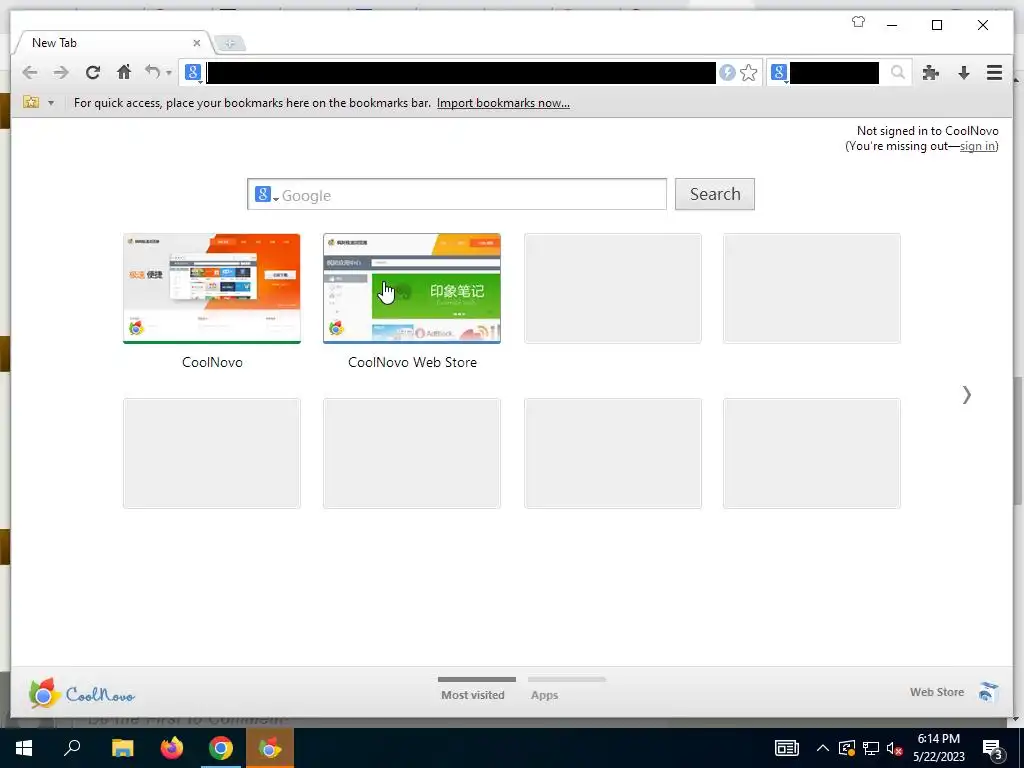Click the magnifier in the search box

[x=898, y=72]
